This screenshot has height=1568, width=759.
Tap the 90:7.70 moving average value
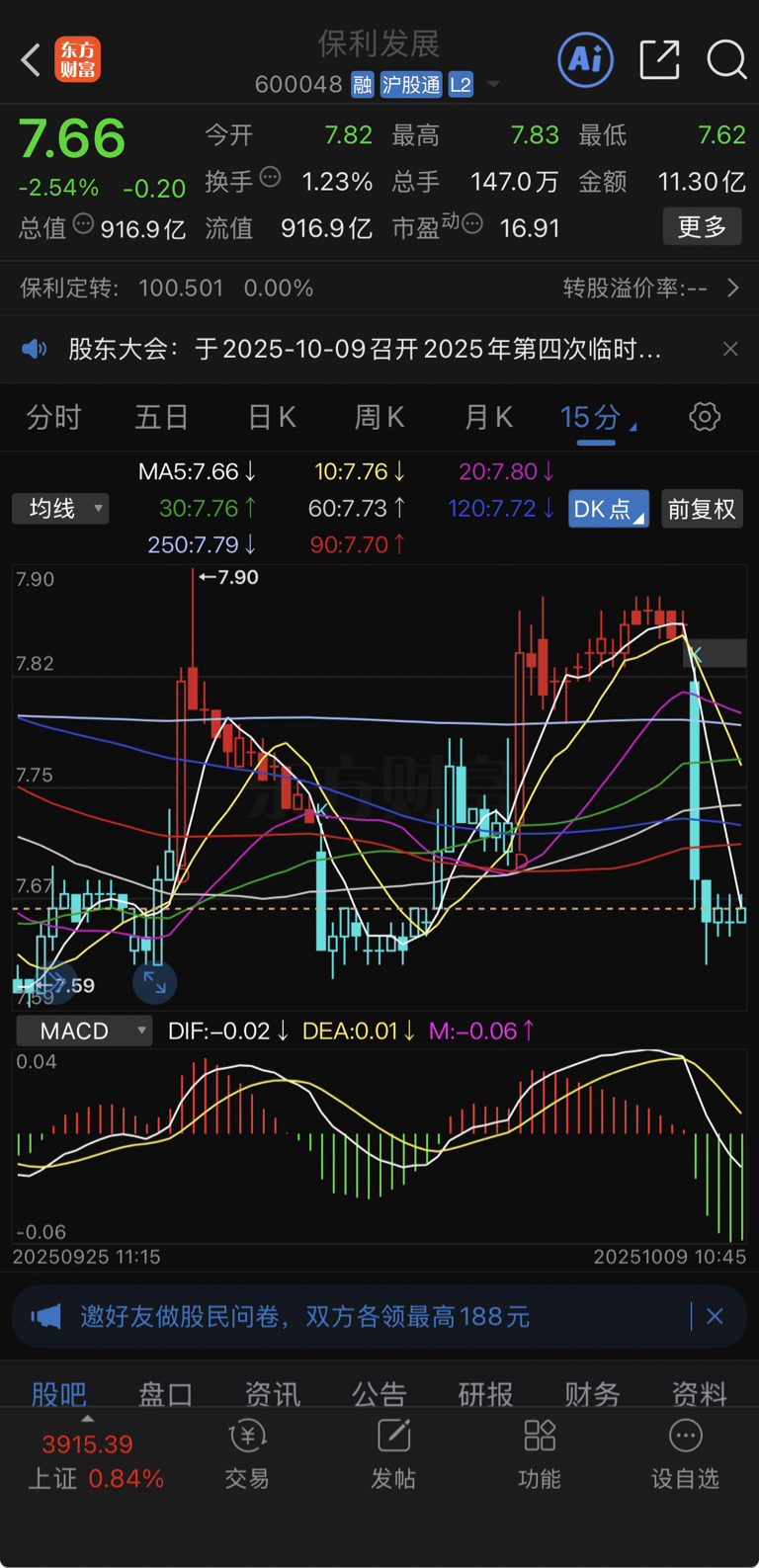tap(357, 544)
